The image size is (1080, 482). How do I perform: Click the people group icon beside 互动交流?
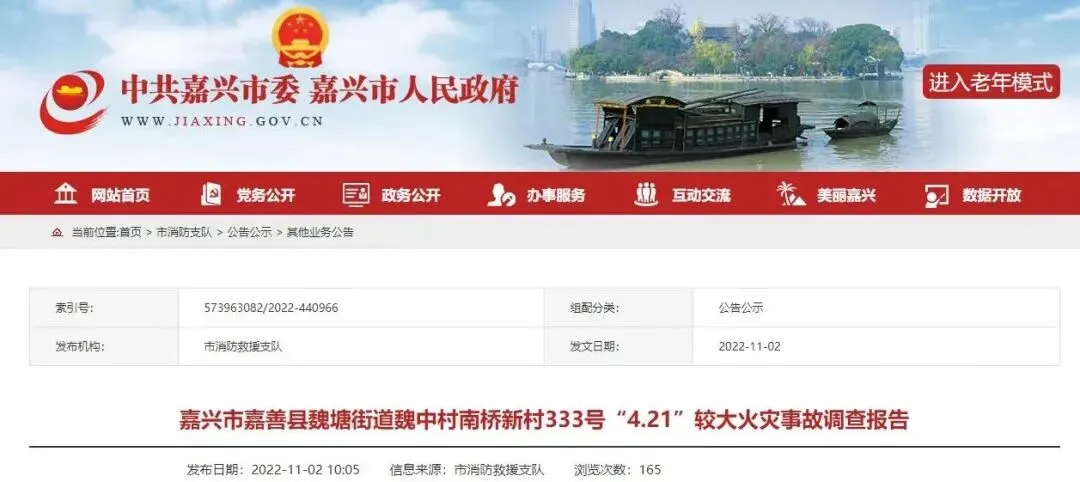646,195
